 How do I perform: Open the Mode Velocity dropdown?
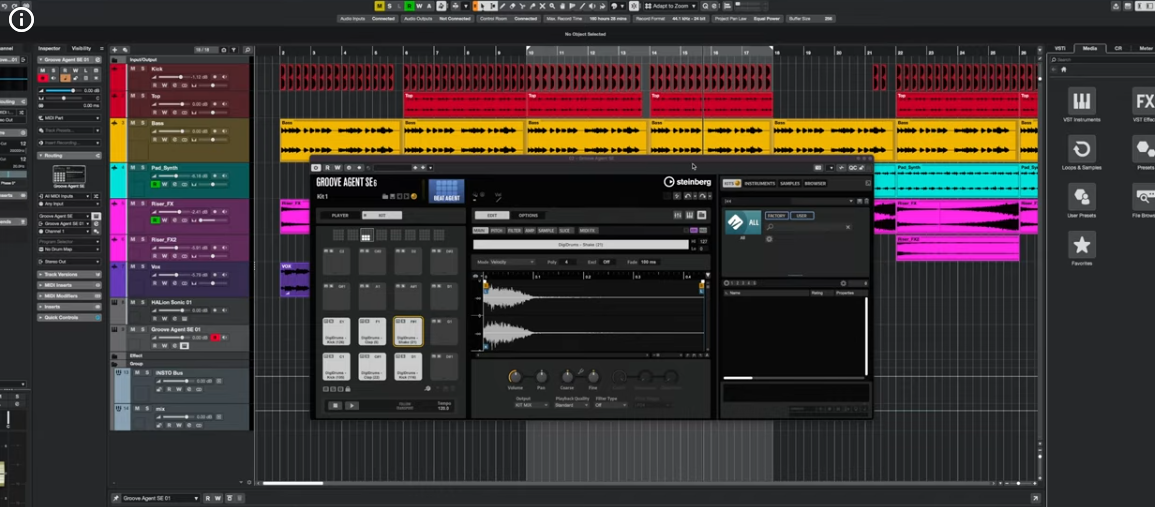click(510, 262)
